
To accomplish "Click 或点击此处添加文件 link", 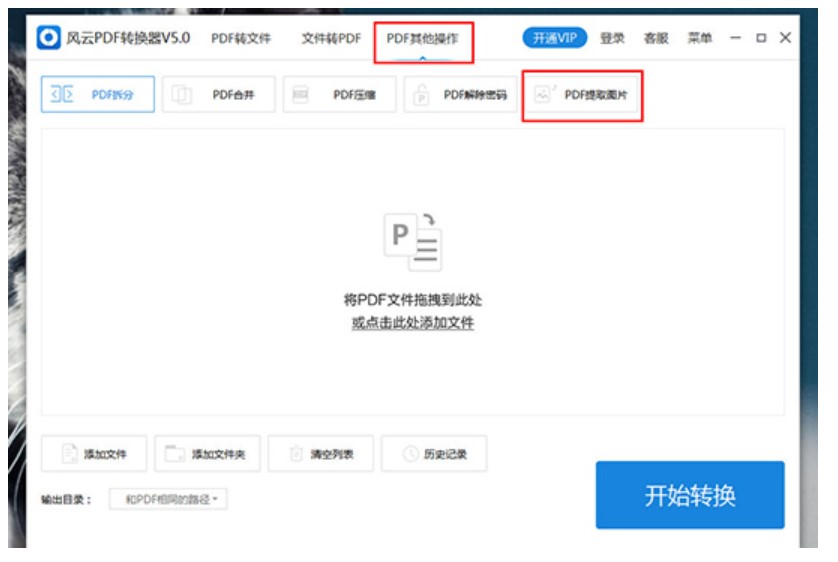I will (413, 323).
